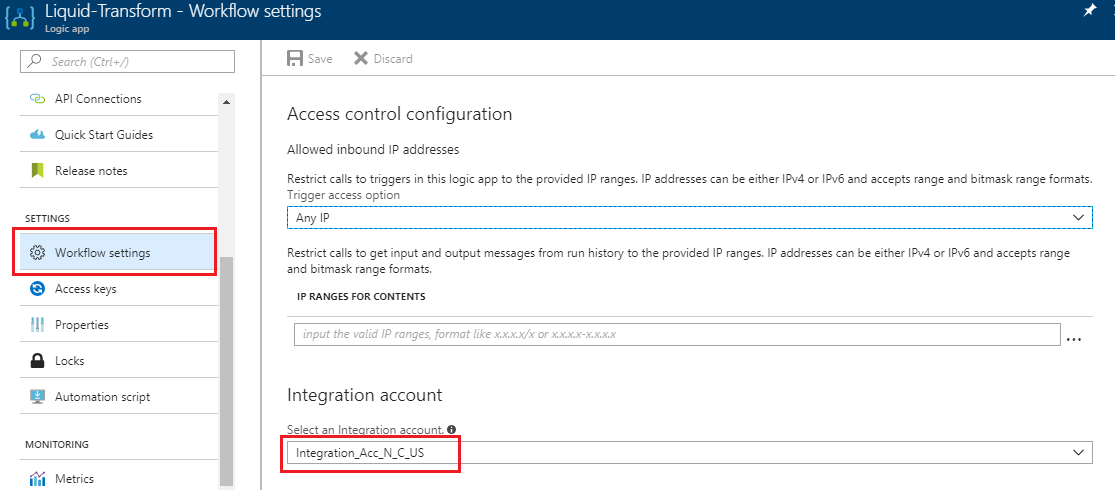Click the Metrics chart icon

point(38,479)
